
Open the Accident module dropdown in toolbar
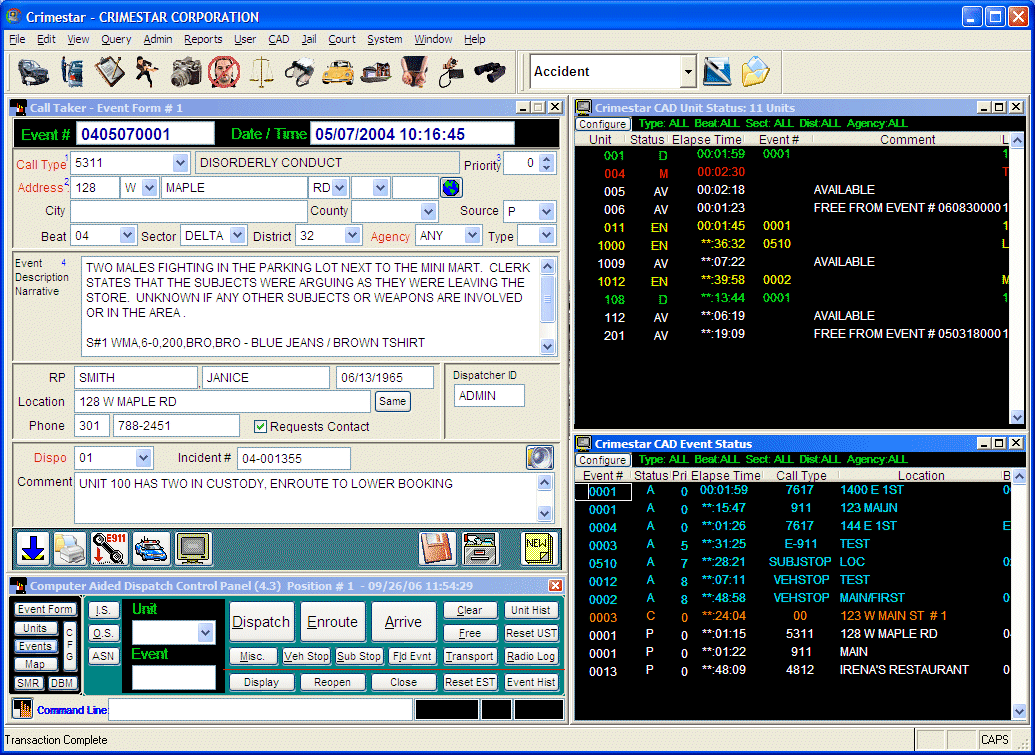click(687, 72)
